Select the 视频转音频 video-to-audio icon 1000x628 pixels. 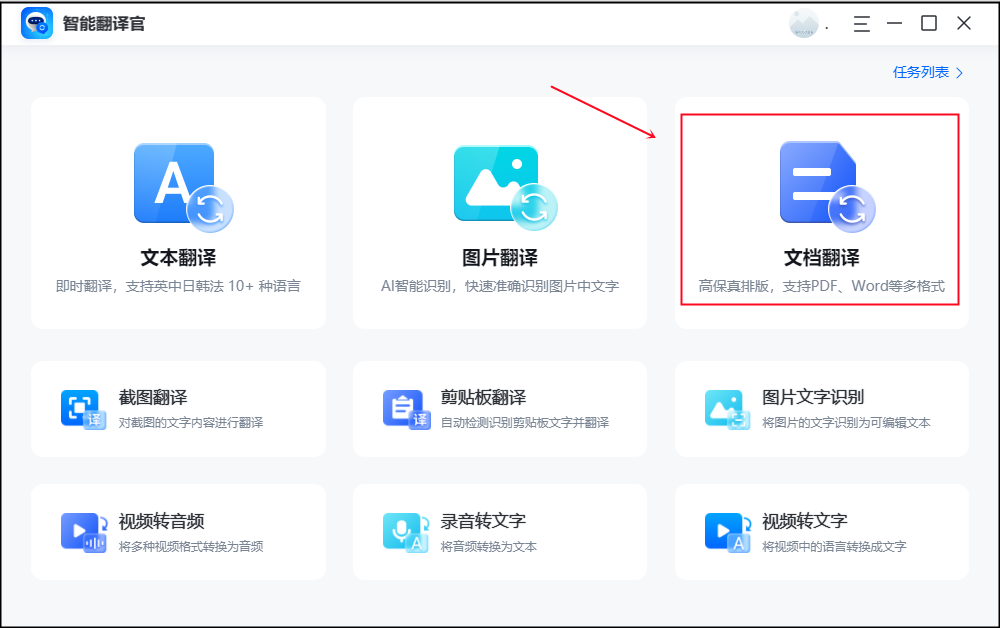tap(84, 532)
